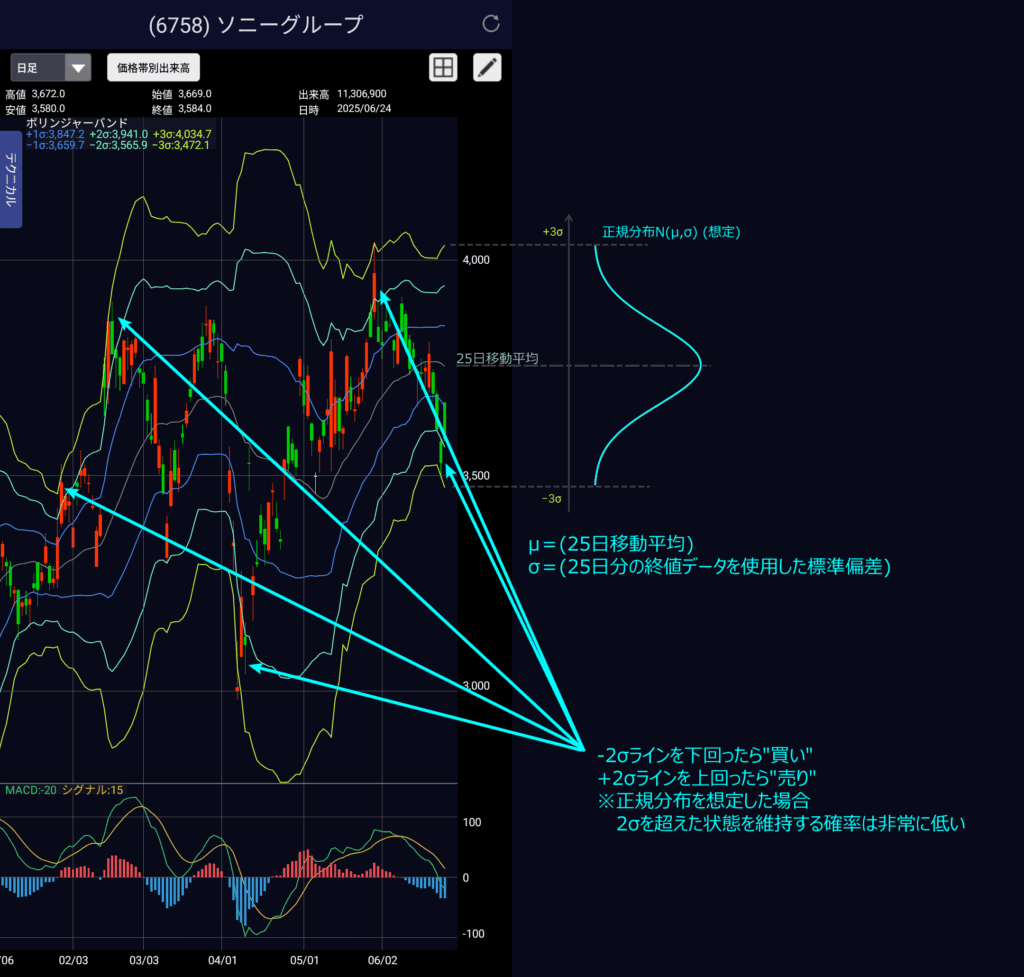Click the シグナル:15 label

(92, 790)
